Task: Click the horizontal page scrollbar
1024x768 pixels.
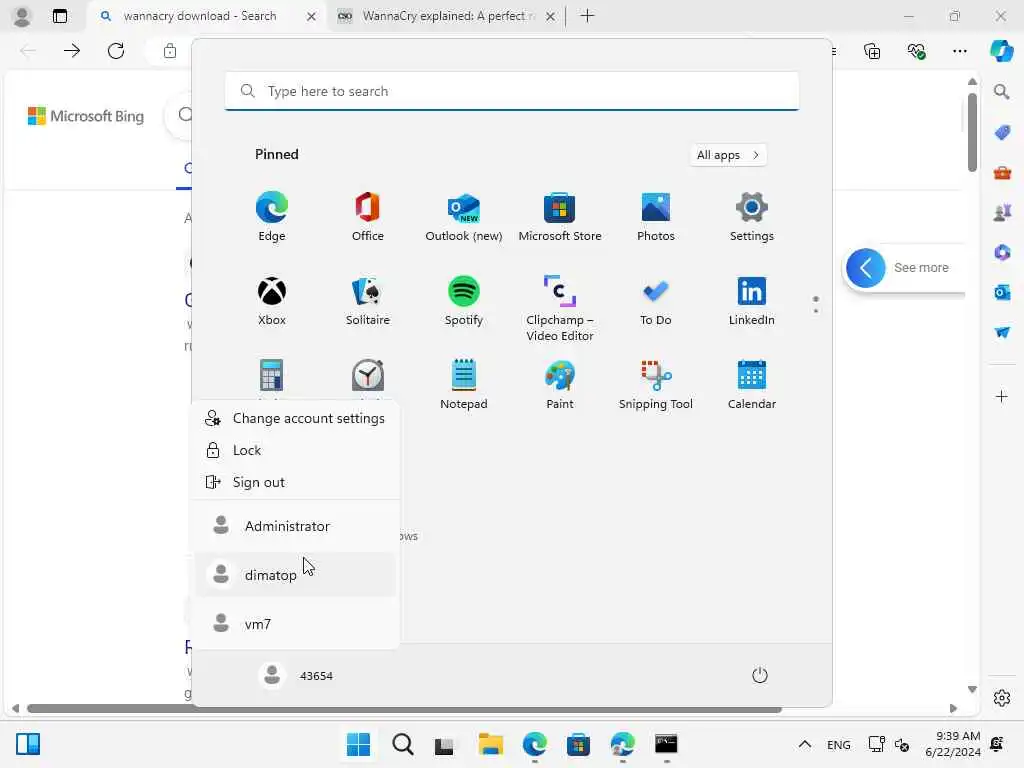Action: click(404, 709)
